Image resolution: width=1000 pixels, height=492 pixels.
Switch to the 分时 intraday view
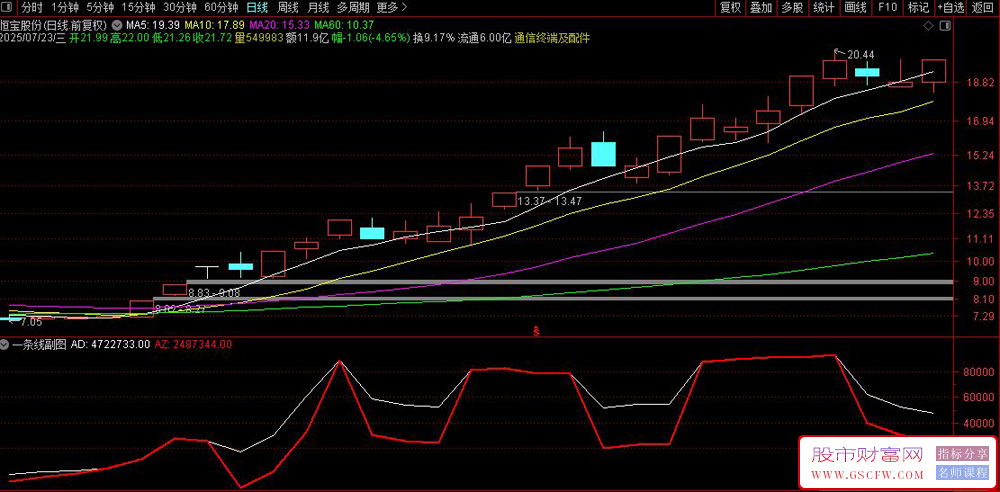click(31, 8)
